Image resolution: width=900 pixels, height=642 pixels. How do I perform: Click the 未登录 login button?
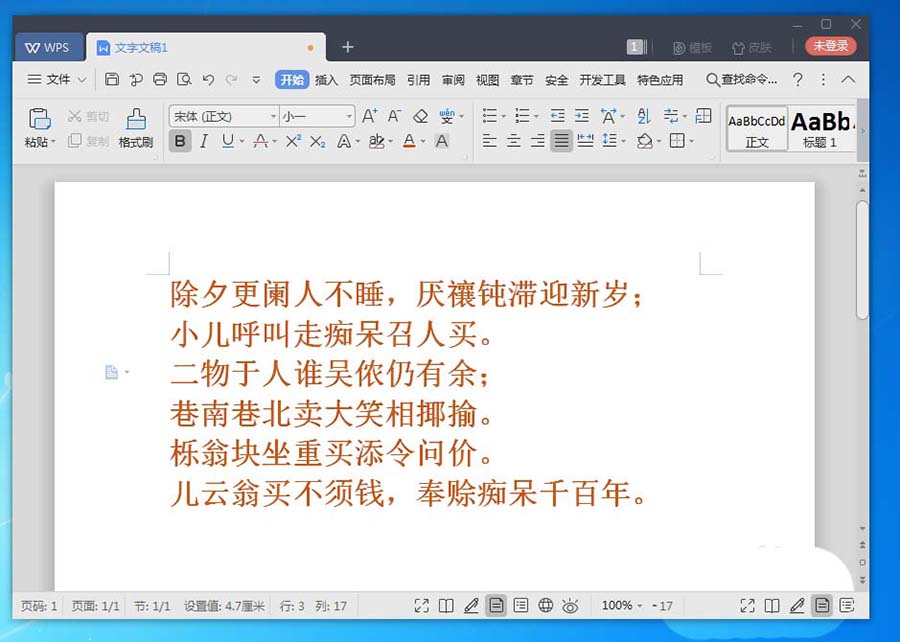(x=830, y=46)
